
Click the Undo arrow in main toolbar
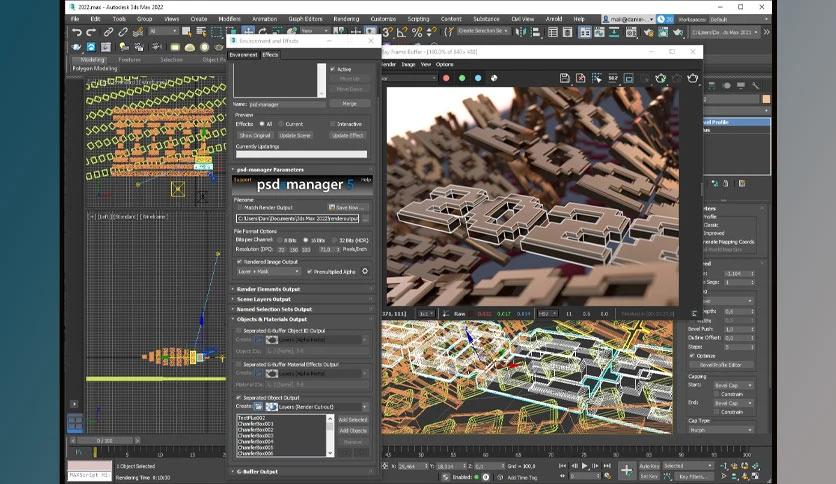(77, 33)
